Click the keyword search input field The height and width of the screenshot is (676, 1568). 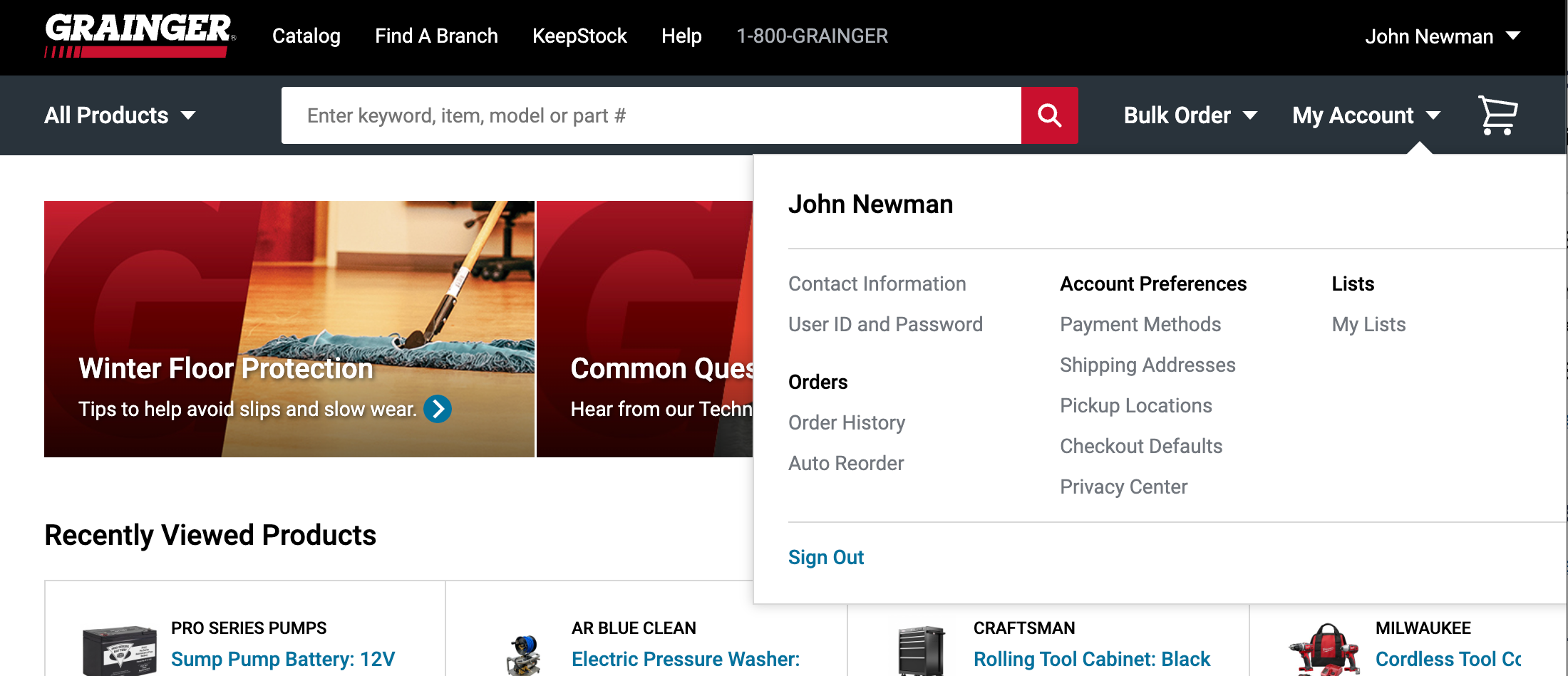click(x=641, y=115)
